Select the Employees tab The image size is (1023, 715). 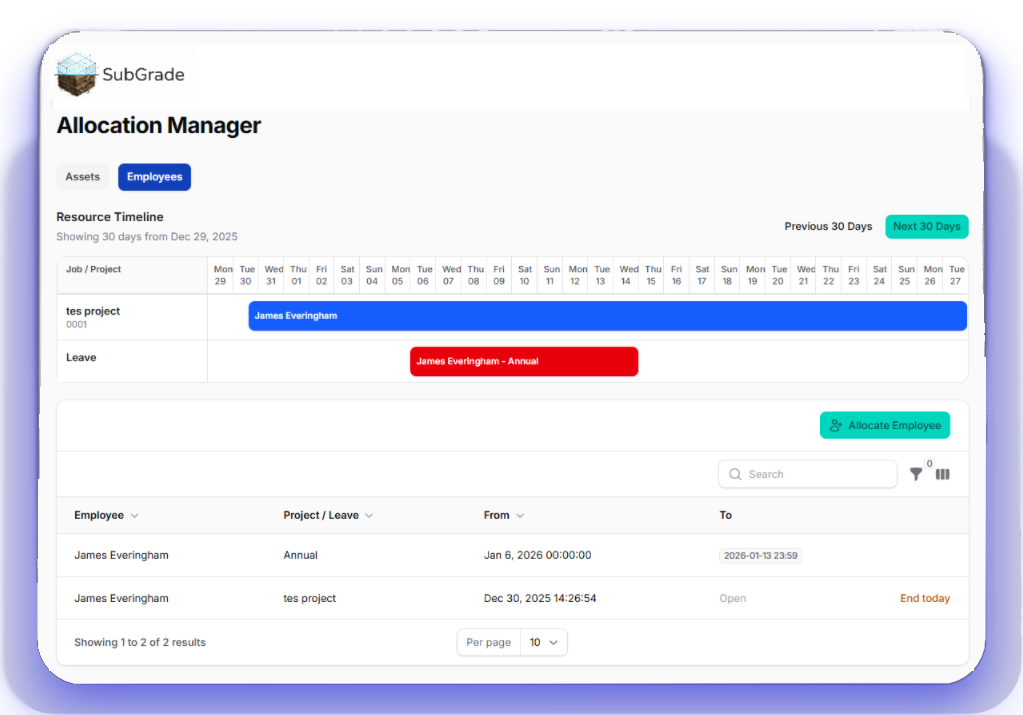[x=154, y=177]
